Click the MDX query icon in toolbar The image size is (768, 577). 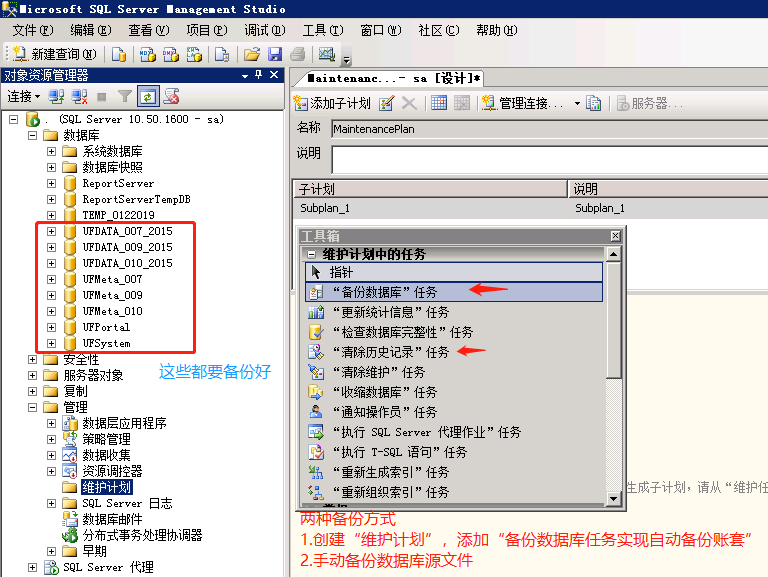[x=147, y=54]
